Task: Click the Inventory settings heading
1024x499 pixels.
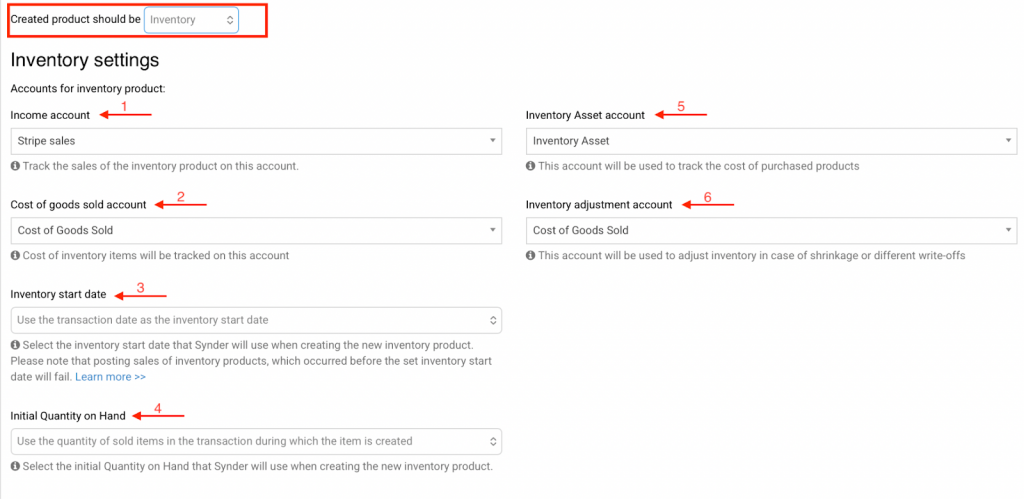Action: coord(85,60)
